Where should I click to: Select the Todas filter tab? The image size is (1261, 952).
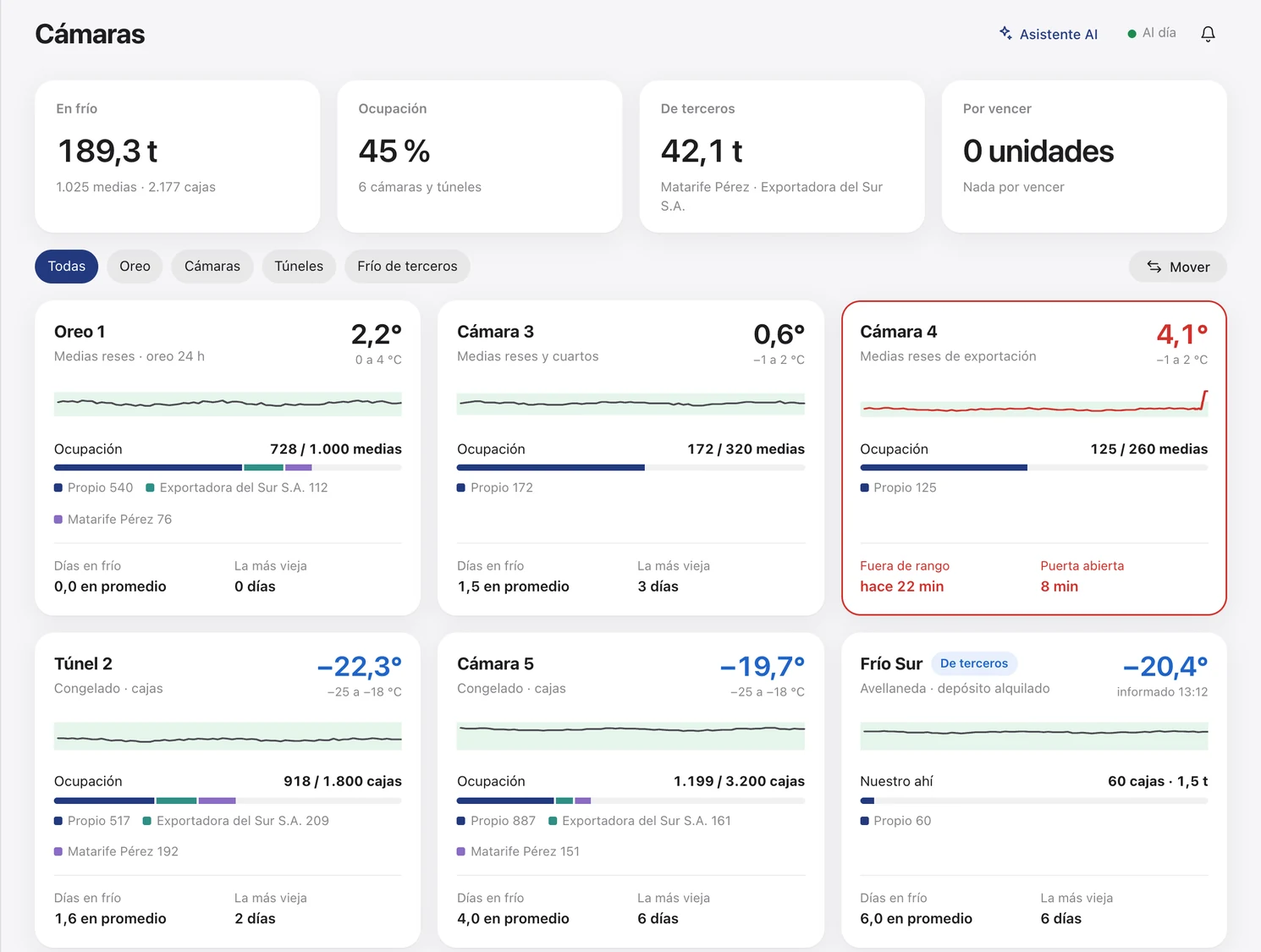coord(67,267)
